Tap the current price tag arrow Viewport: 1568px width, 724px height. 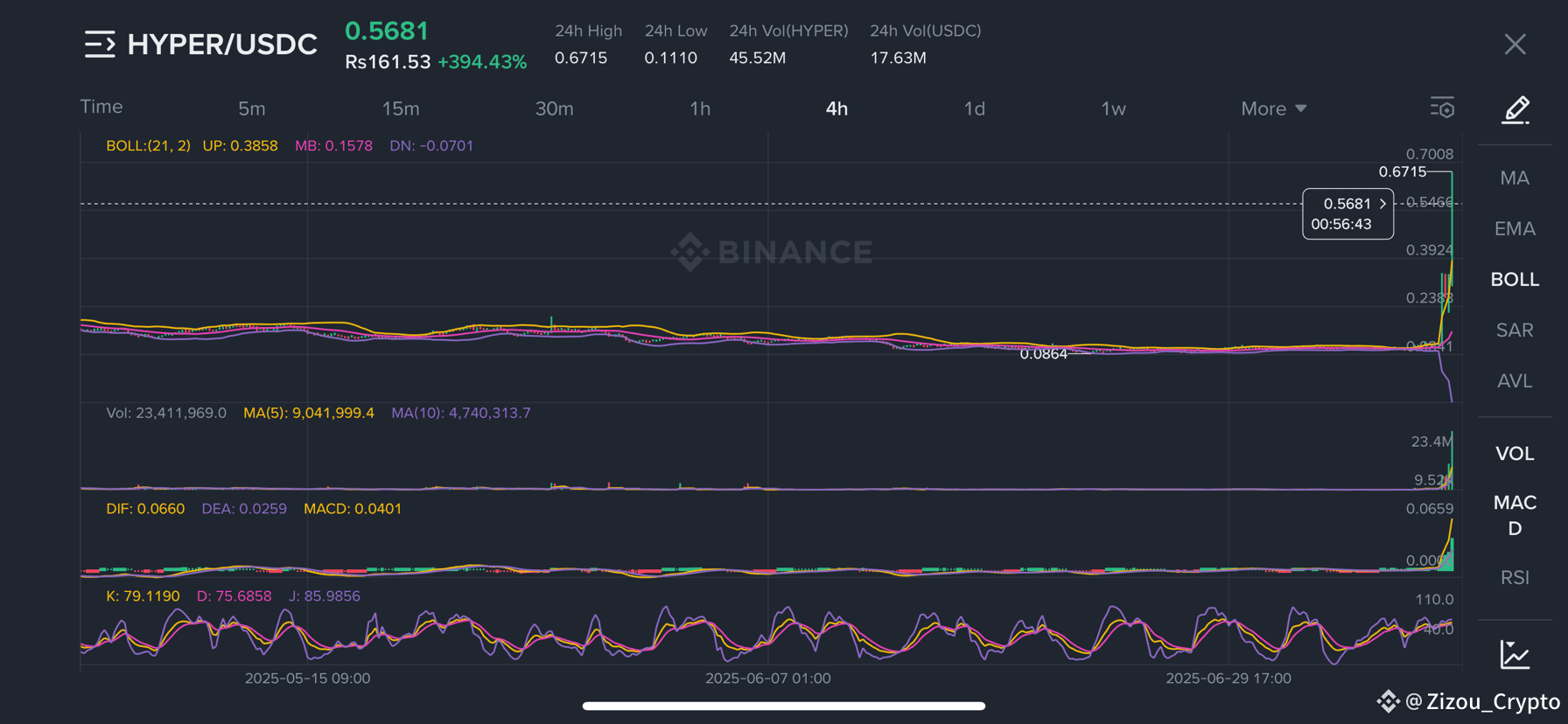point(1382,203)
